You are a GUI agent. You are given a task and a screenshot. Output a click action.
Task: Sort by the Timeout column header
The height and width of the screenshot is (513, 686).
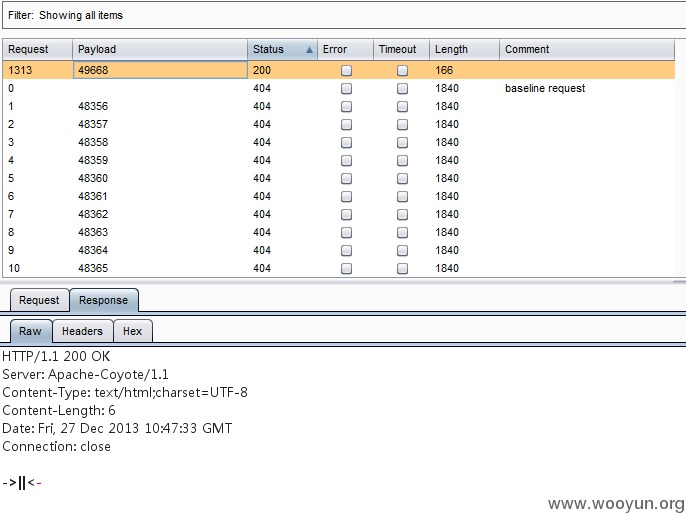pyautogui.click(x=401, y=49)
